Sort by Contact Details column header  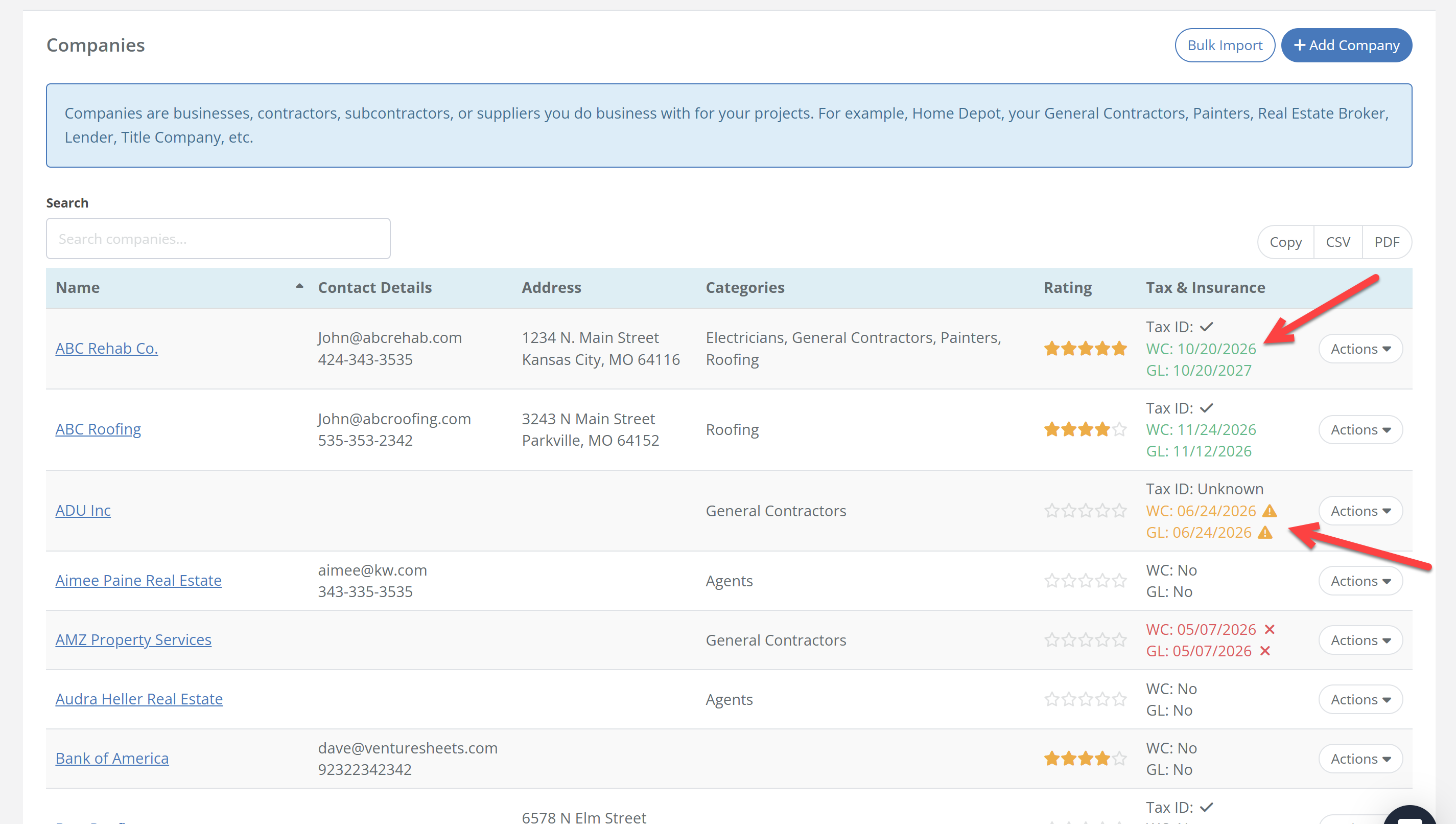point(375,287)
